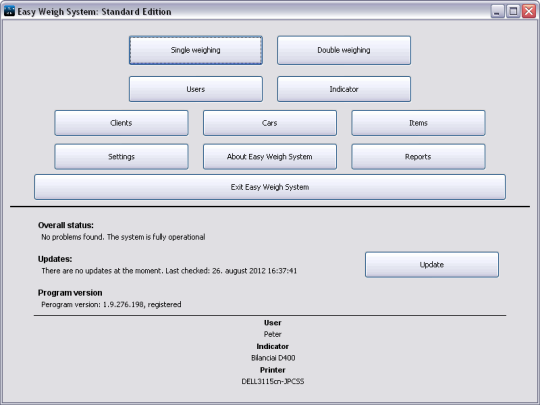Click the user name 'Peter'
The height and width of the screenshot is (405, 540).
click(x=272, y=334)
